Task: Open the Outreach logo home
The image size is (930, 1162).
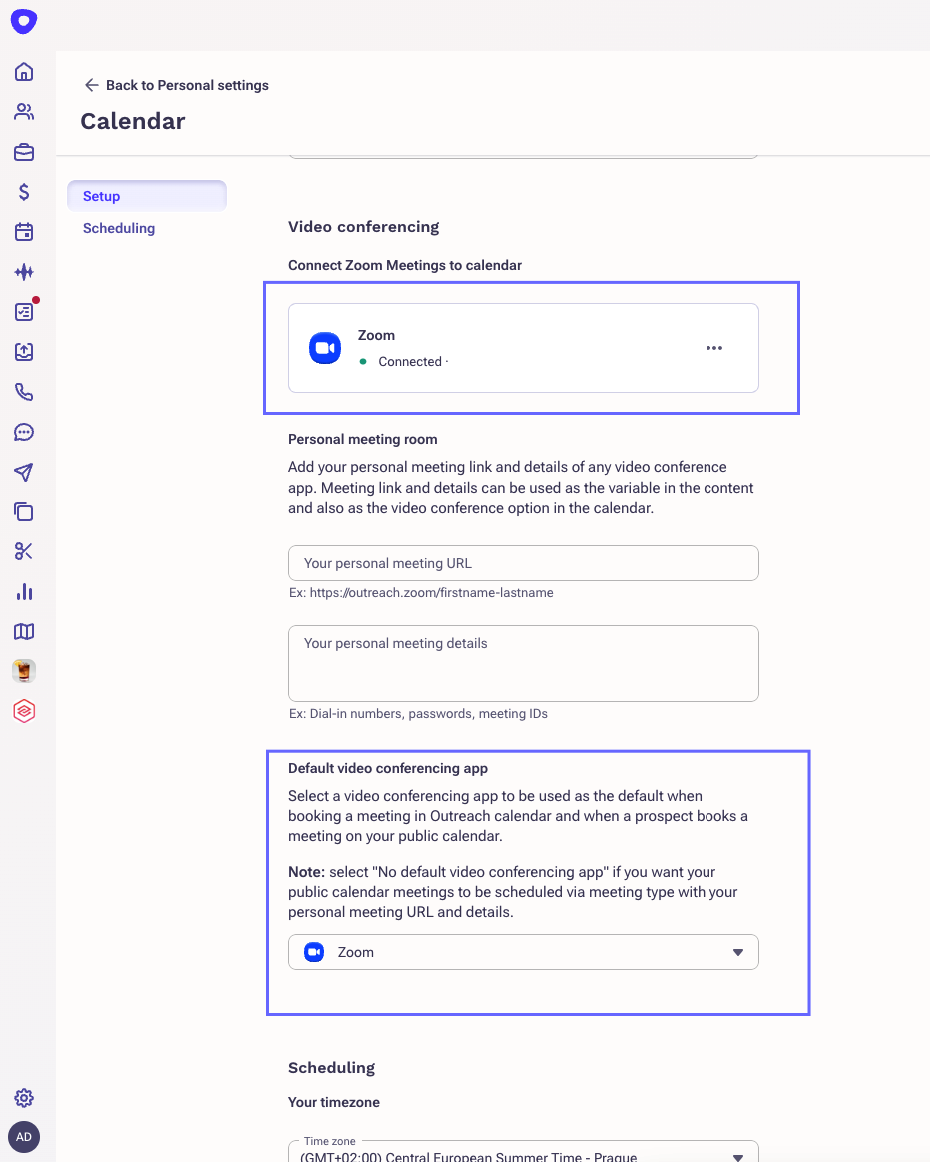Action: tap(24, 21)
